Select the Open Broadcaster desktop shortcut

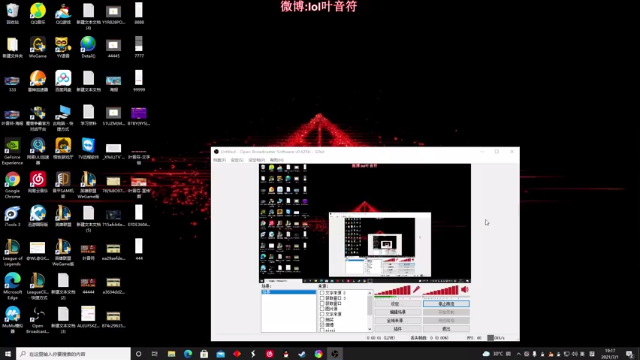pos(38,320)
